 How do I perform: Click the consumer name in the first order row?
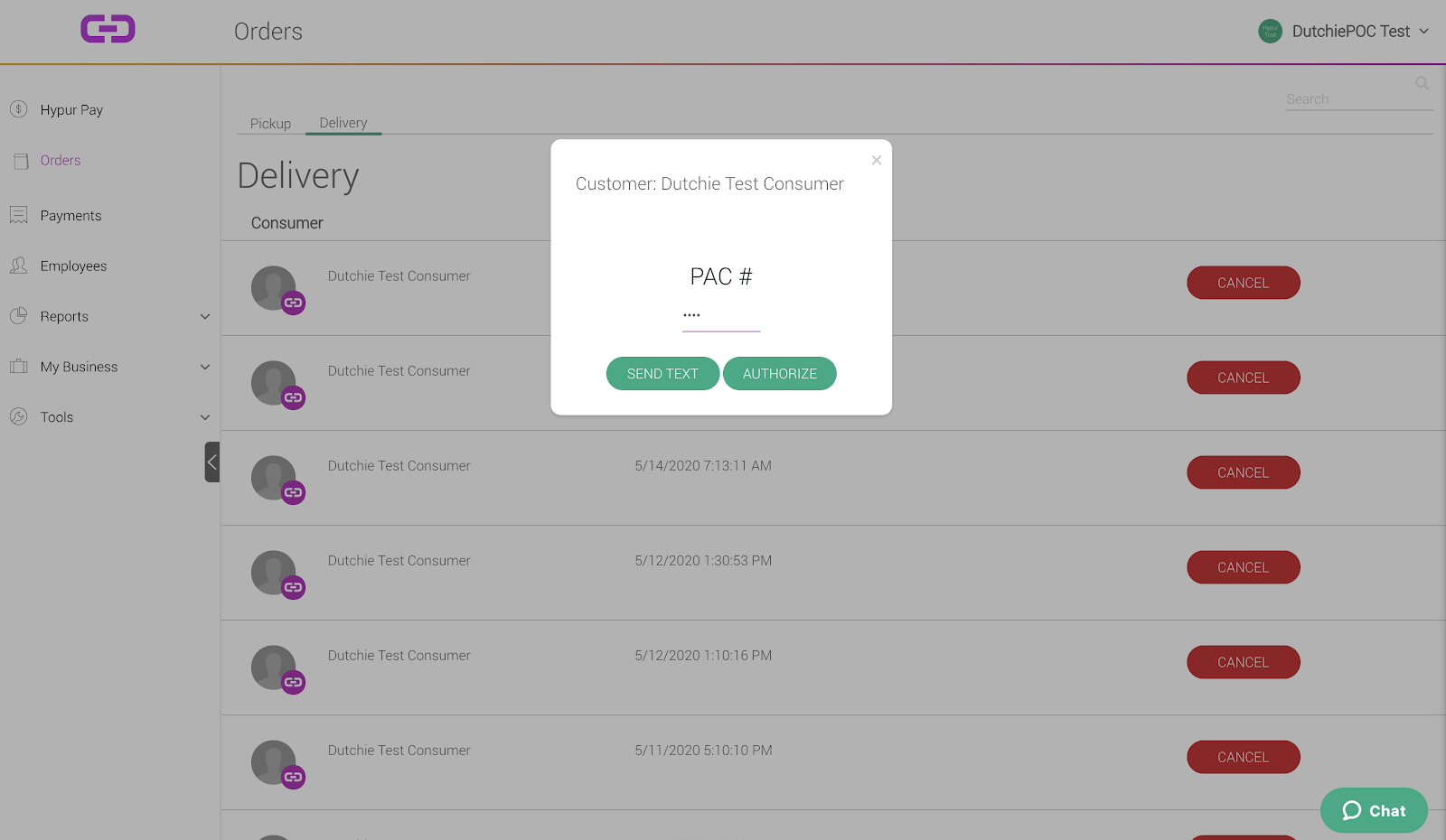tap(399, 276)
